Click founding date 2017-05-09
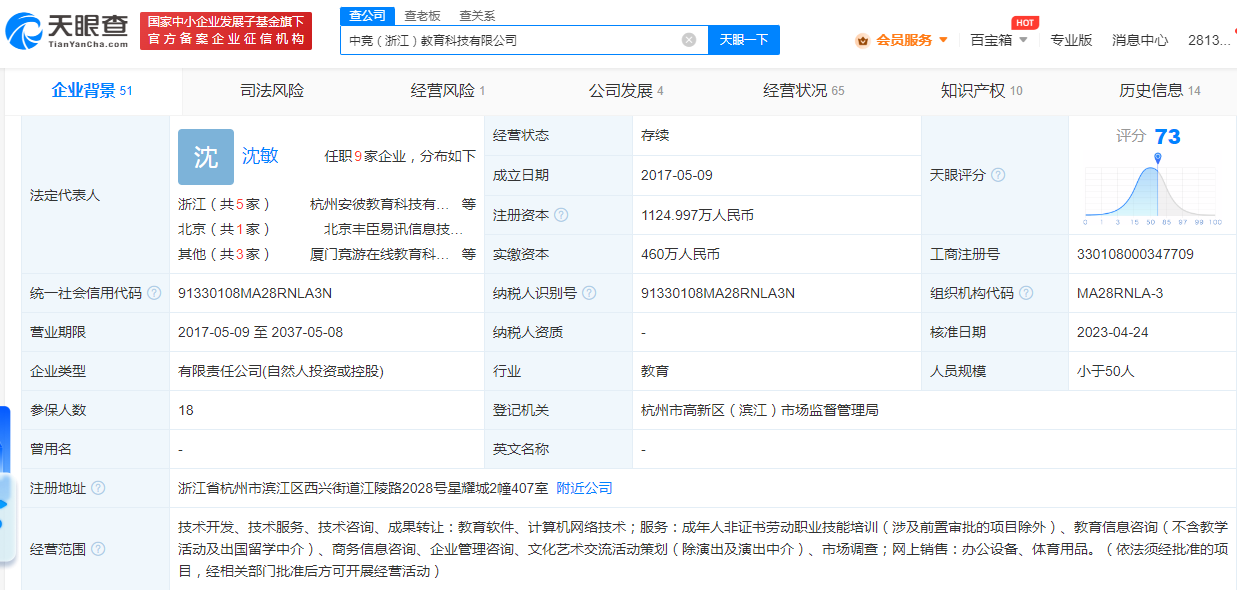The image size is (1237, 590). [677, 175]
